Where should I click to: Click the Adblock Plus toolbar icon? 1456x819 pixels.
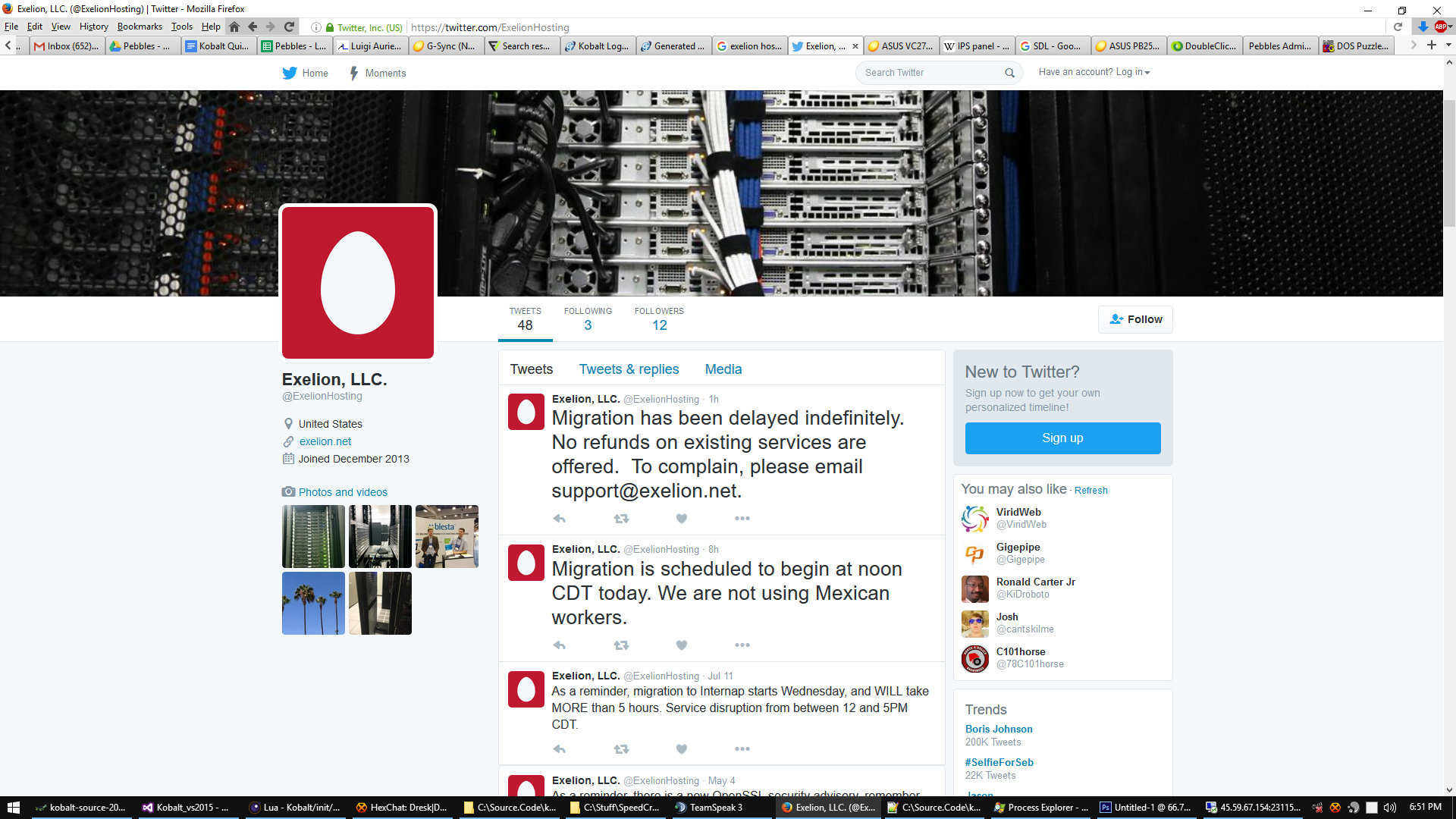[x=1441, y=27]
